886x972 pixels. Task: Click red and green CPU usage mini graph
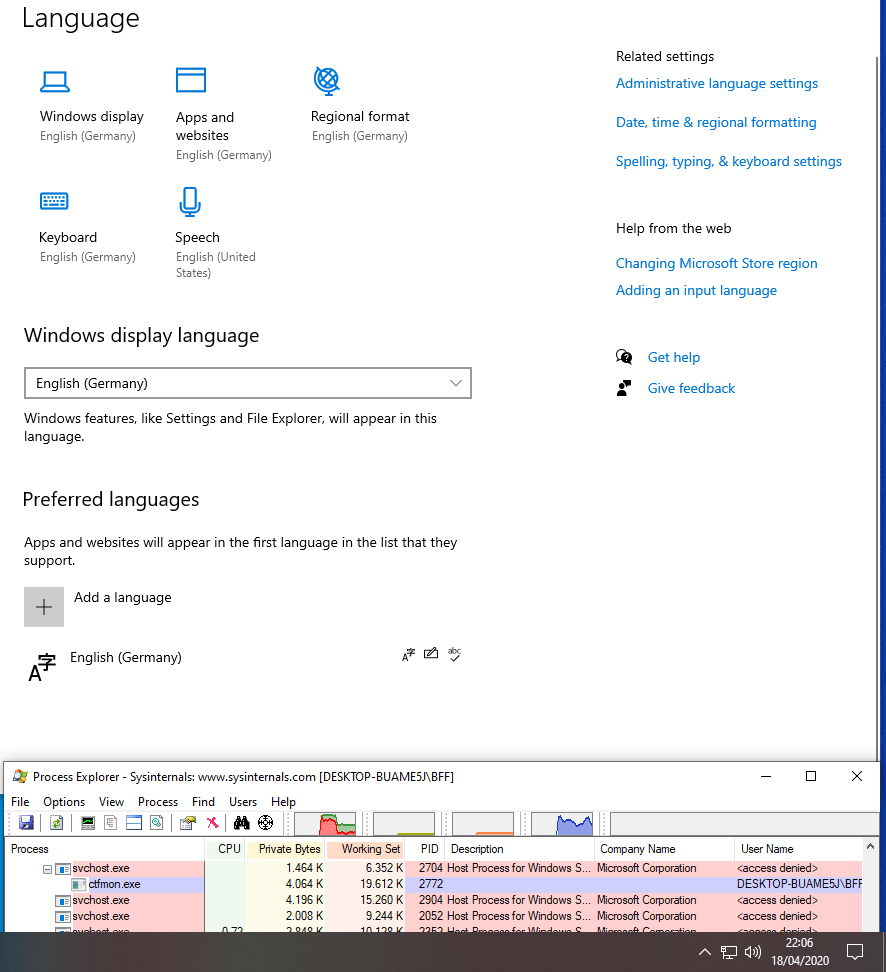(x=325, y=824)
